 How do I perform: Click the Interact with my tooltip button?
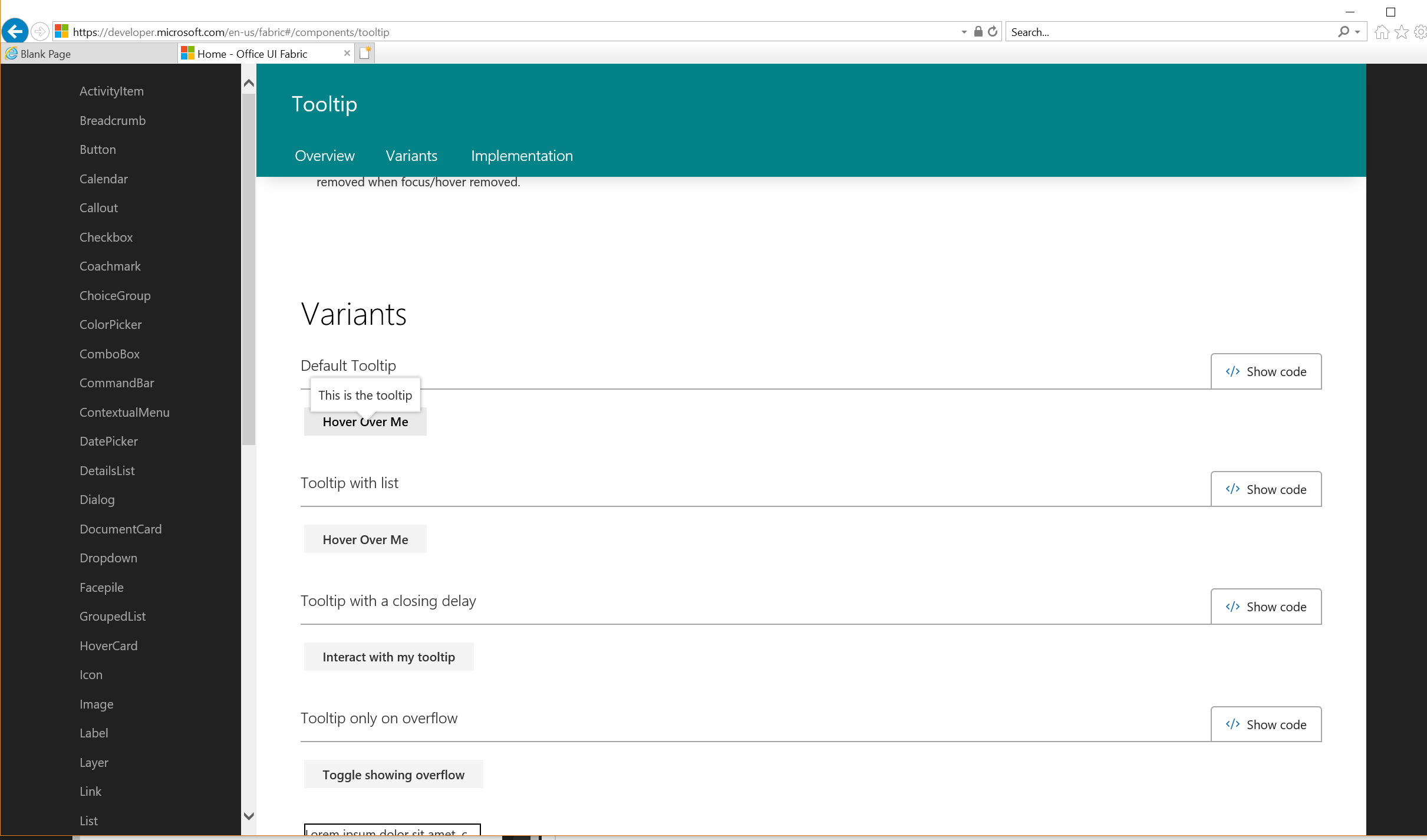tap(388, 656)
